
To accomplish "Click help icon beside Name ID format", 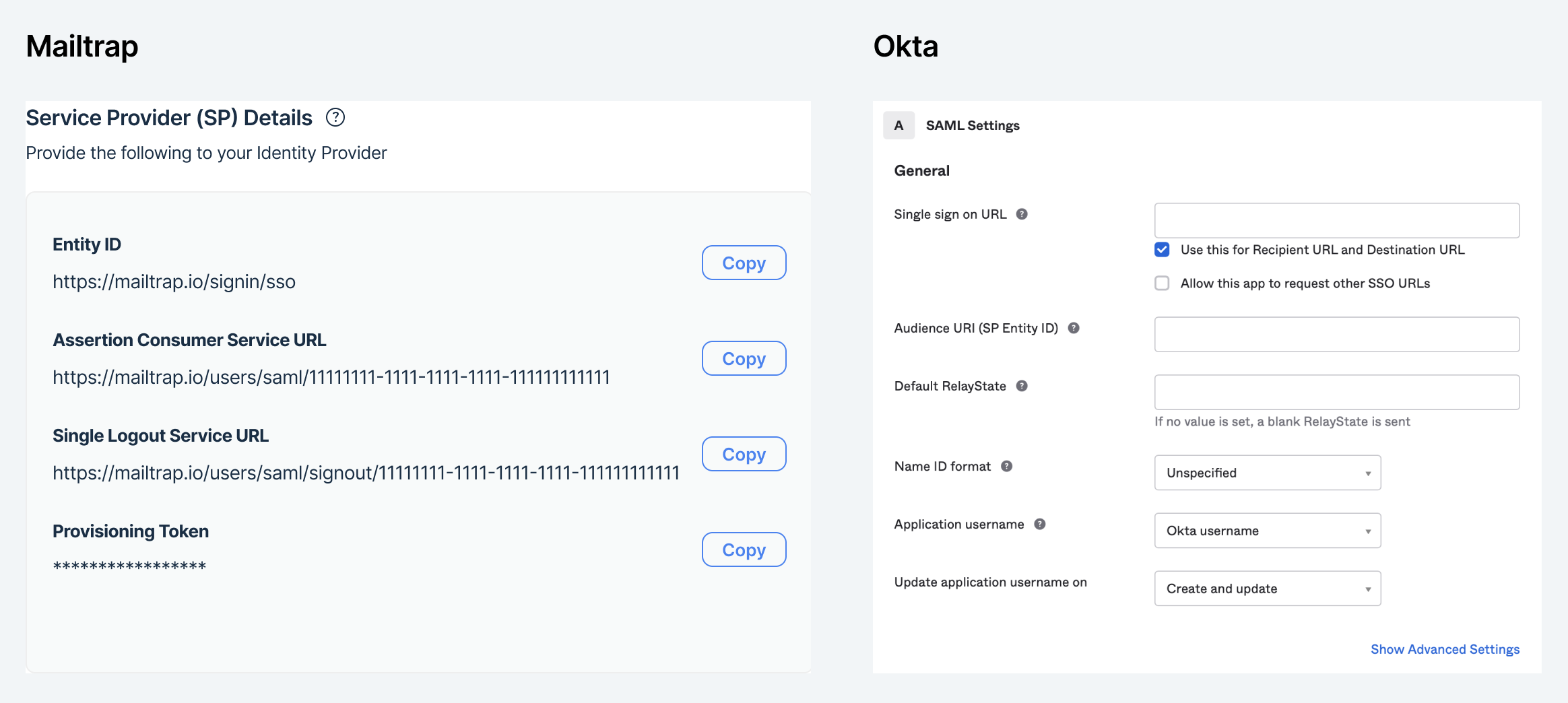I will pos(1007,466).
